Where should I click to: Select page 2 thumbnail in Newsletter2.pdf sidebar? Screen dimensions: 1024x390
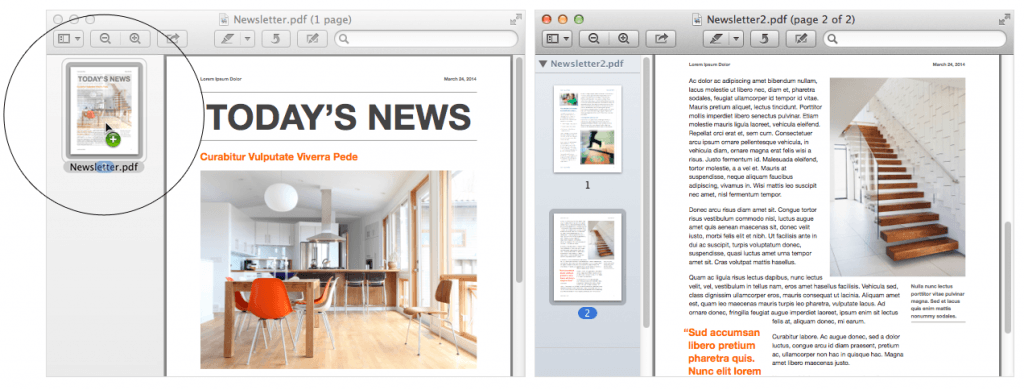tap(588, 257)
